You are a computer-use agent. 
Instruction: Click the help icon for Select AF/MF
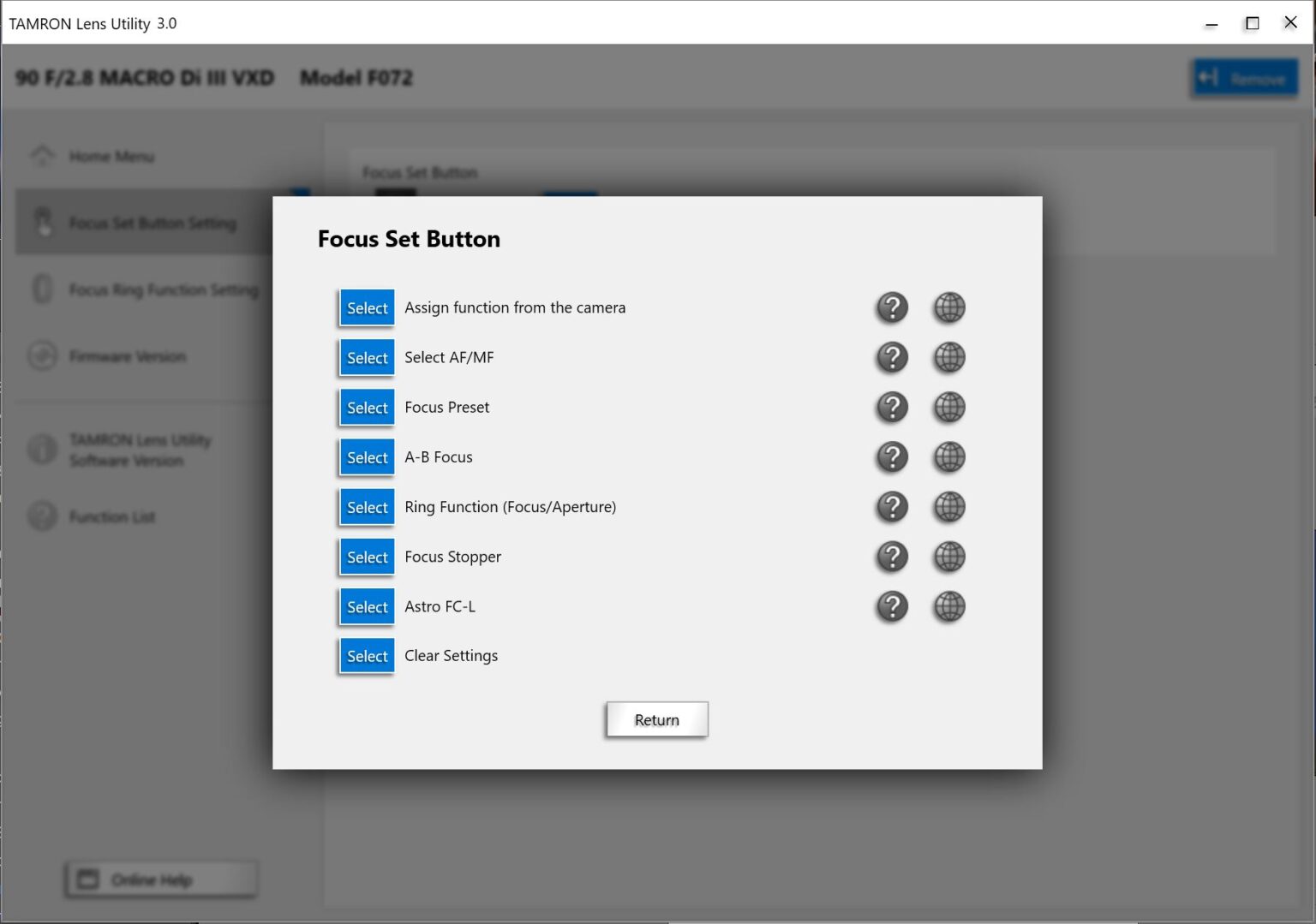tap(892, 357)
